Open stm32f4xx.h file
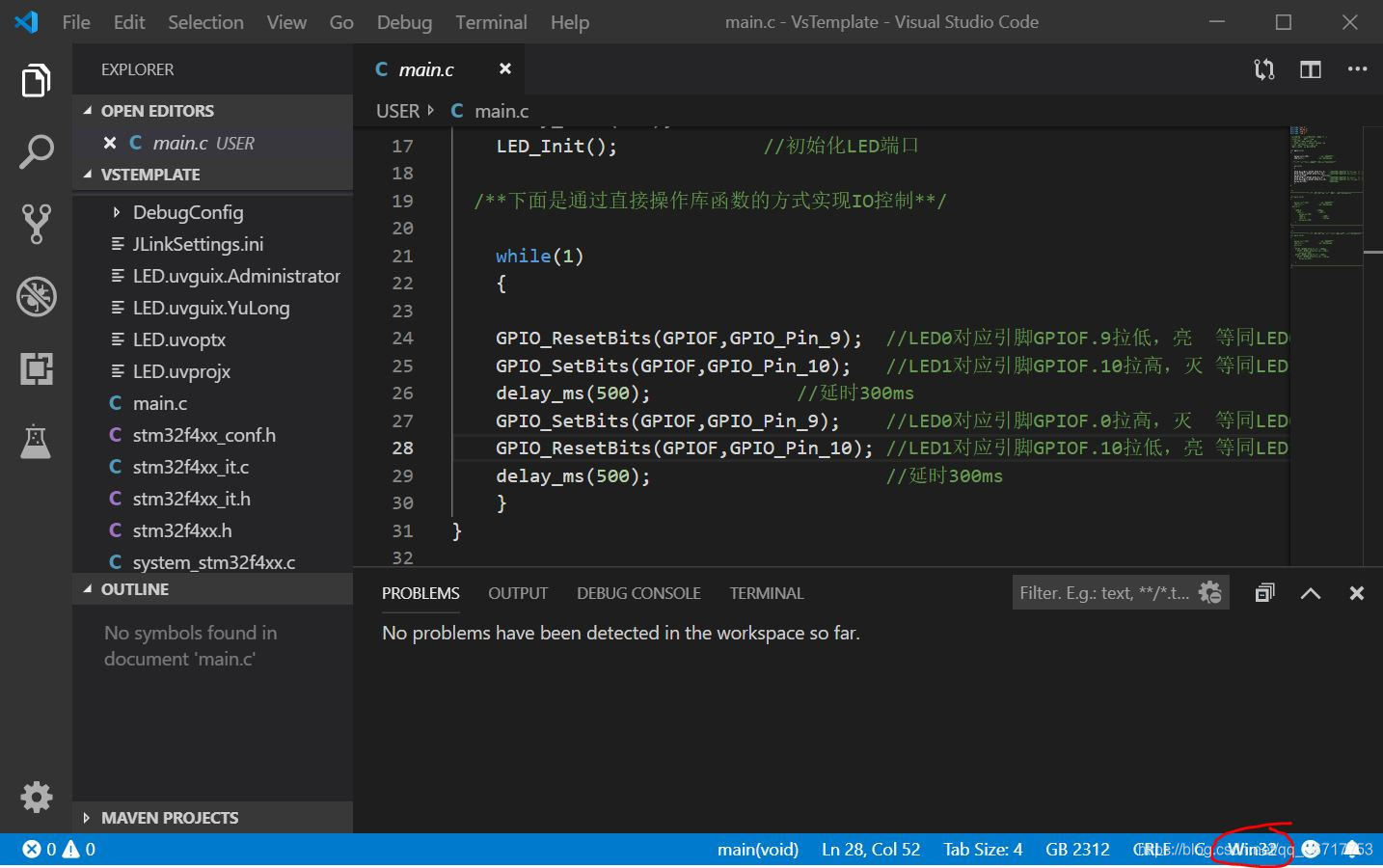The image size is (1383, 868). 182,530
